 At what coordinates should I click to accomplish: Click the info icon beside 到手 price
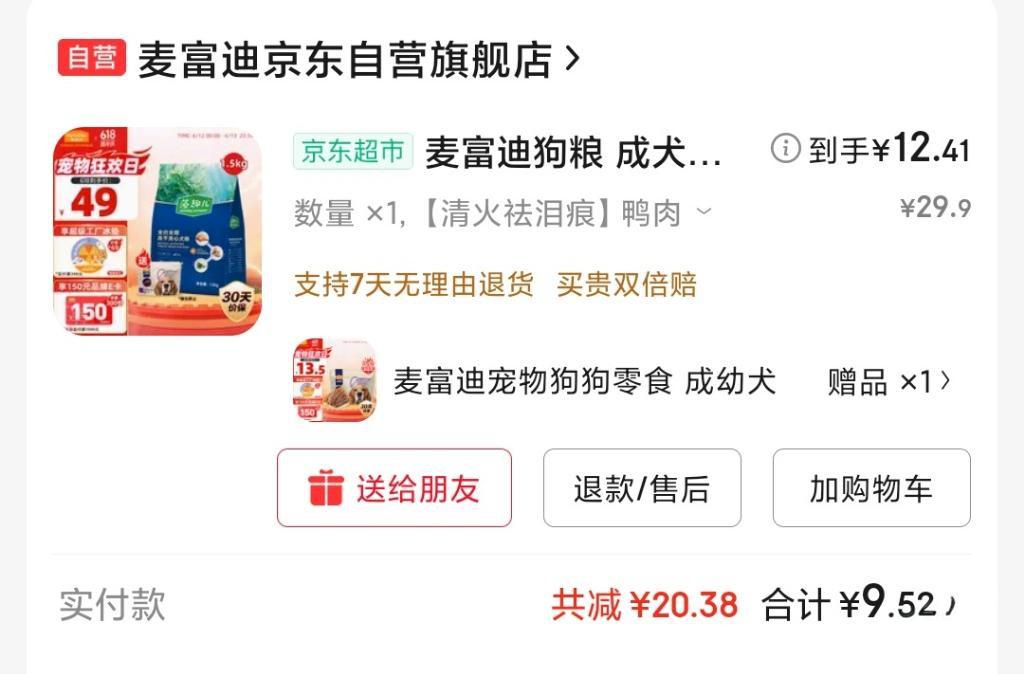(785, 148)
